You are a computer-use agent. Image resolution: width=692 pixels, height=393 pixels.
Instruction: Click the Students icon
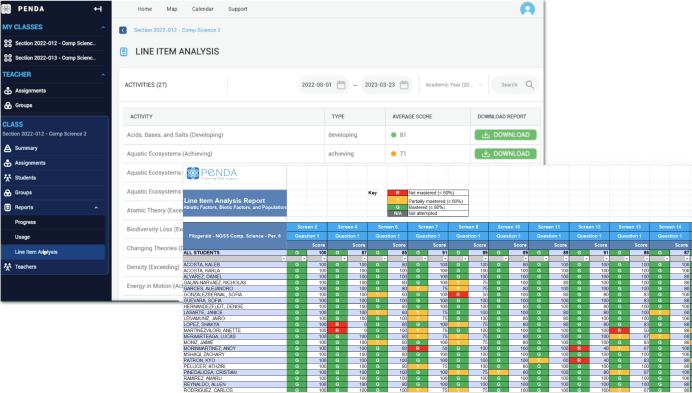[x=8, y=178]
